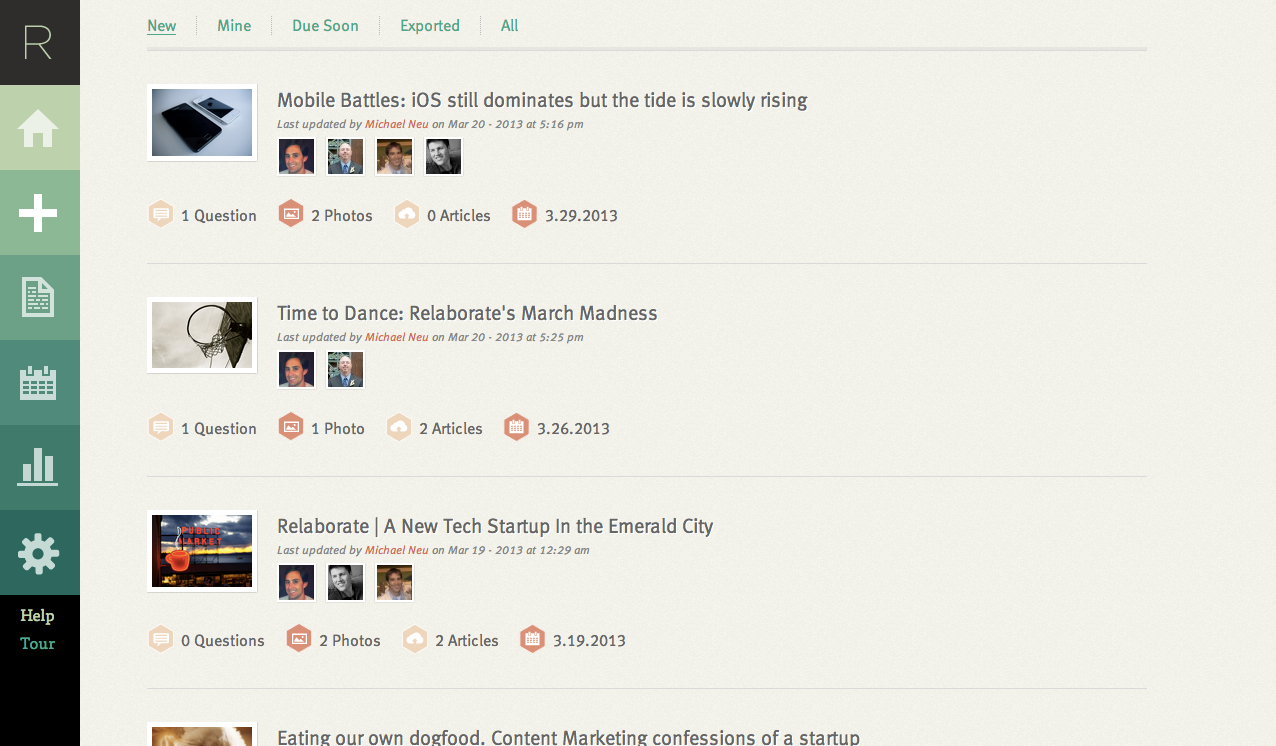Switch to the Mine tab
The width and height of the screenshot is (1276, 746).
(234, 26)
